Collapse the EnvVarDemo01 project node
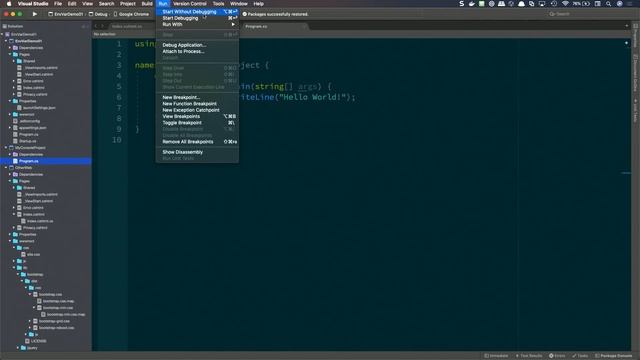The image size is (640, 360). [6, 41]
